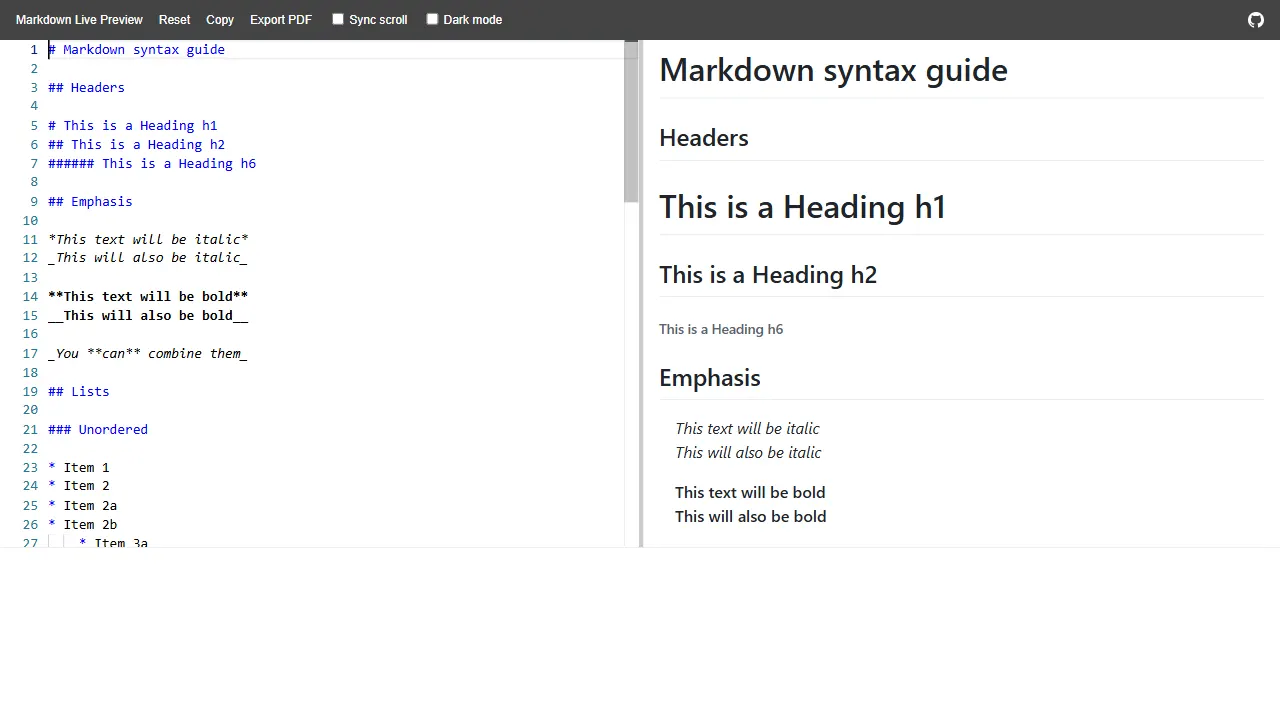Click the '## Emphasis' source line
Image resolution: width=1280 pixels, height=720 pixels.
click(90, 201)
